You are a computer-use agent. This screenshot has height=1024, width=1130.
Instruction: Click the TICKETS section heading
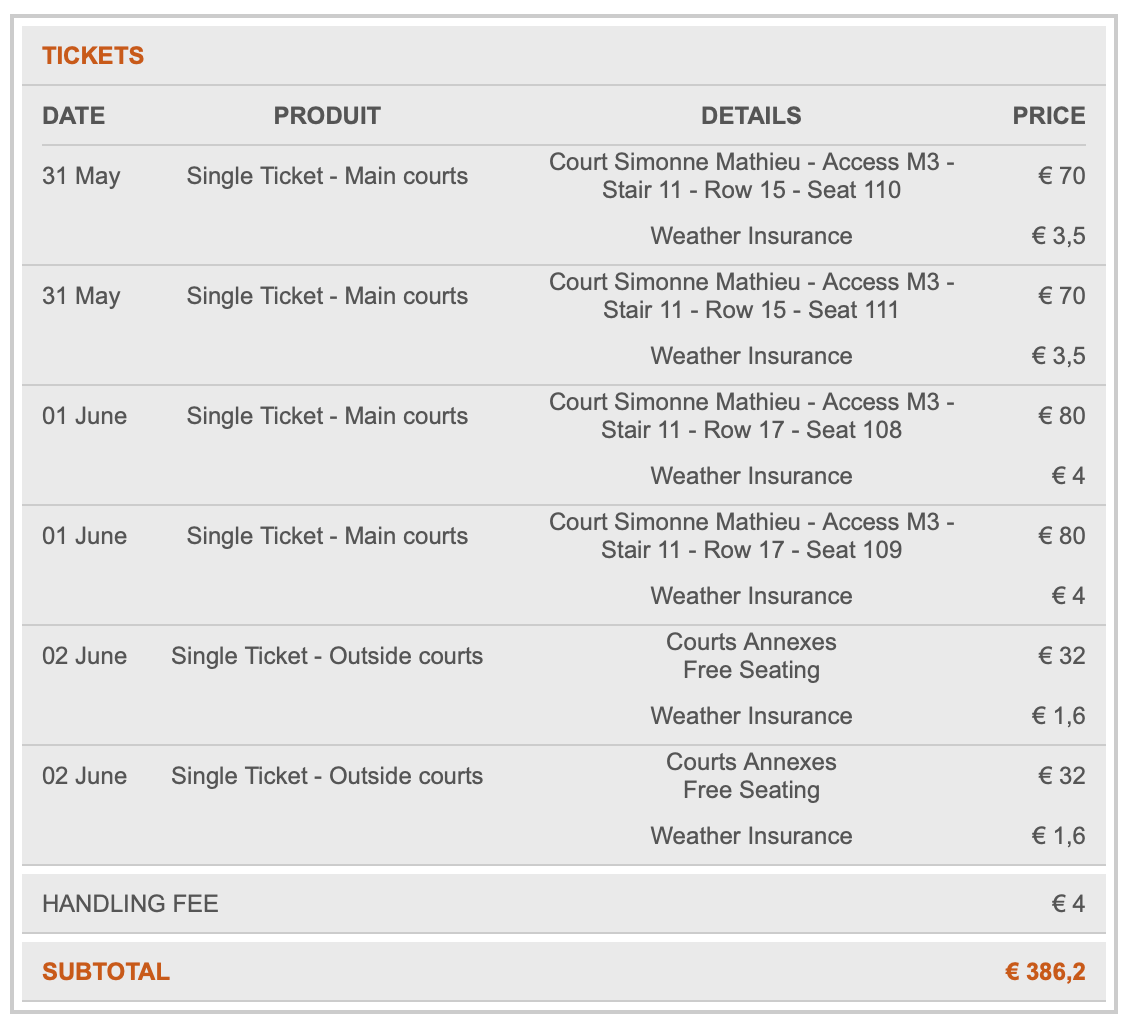click(93, 55)
